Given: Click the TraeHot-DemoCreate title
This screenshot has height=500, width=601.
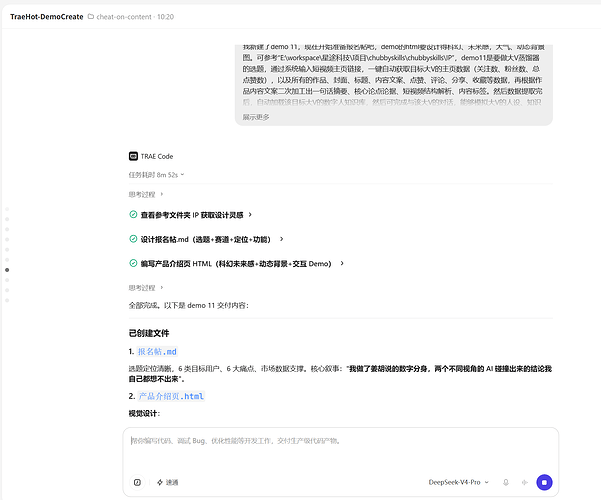Looking at the screenshot, I should pos(47,16).
